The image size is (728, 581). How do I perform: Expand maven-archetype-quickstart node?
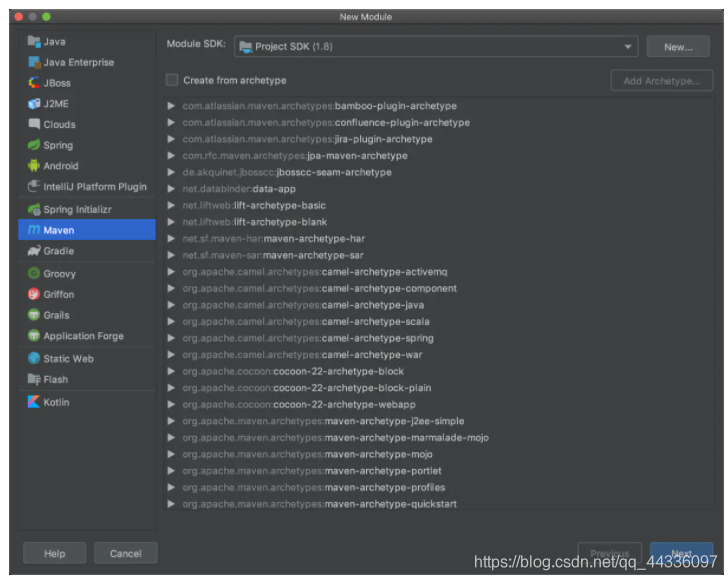pyautogui.click(x=171, y=504)
